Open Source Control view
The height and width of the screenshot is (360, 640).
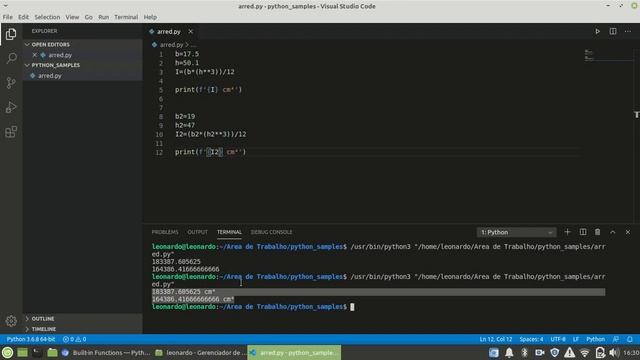[11, 83]
